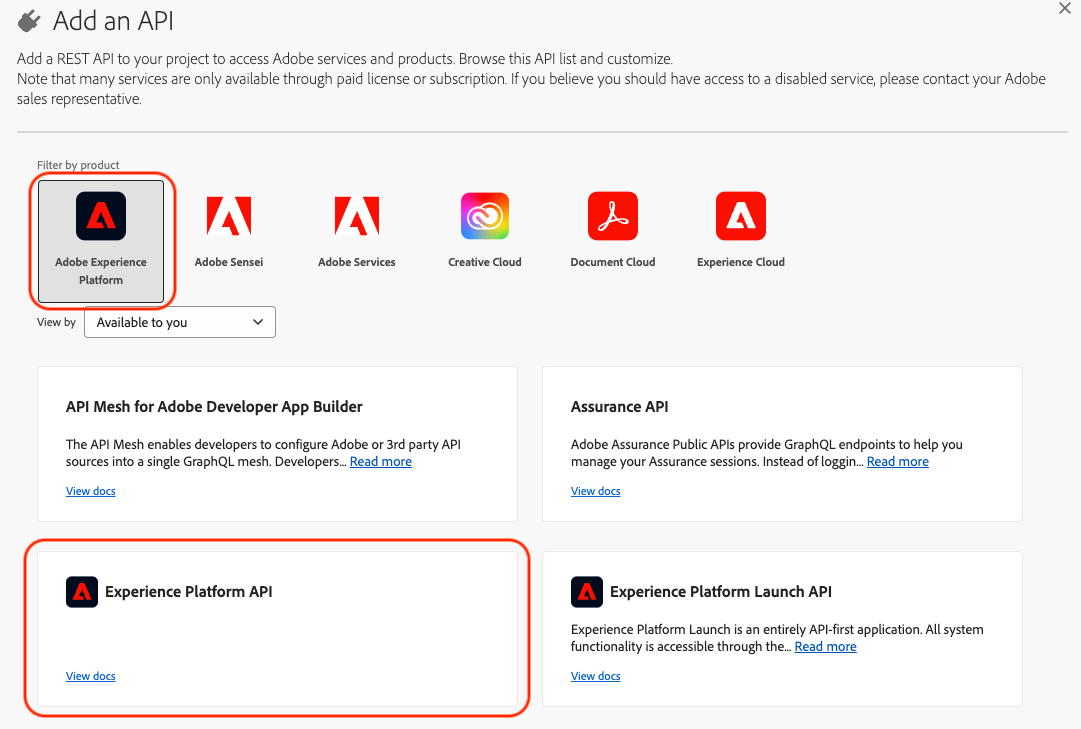Click the 'View by' label
This screenshot has width=1081, height=729.
click(56, 322)
